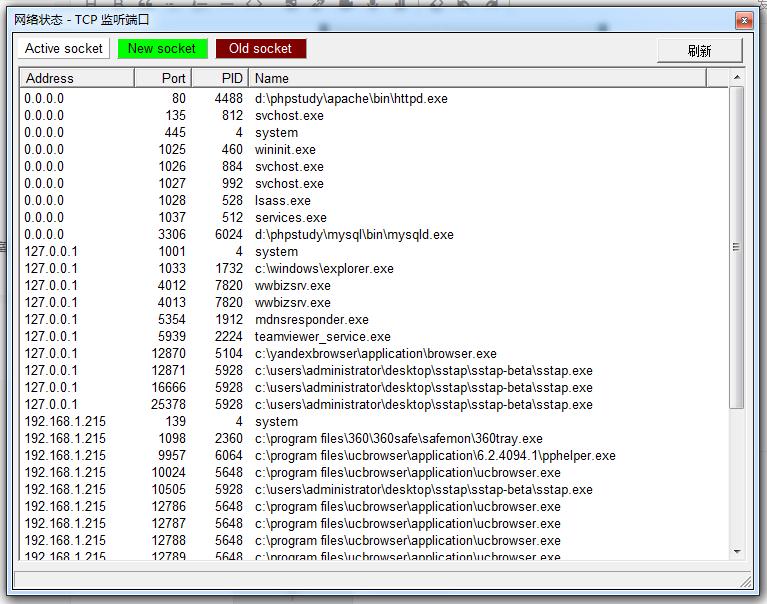Sort by the Address column header

77,78
